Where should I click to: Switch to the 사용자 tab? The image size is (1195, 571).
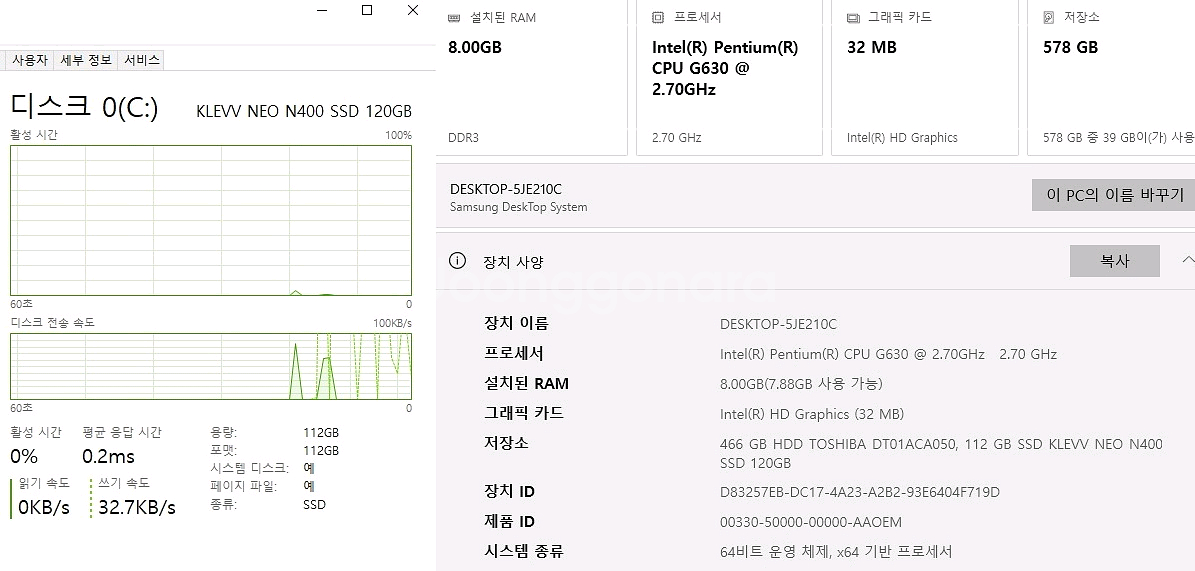[x=29, y=60]
